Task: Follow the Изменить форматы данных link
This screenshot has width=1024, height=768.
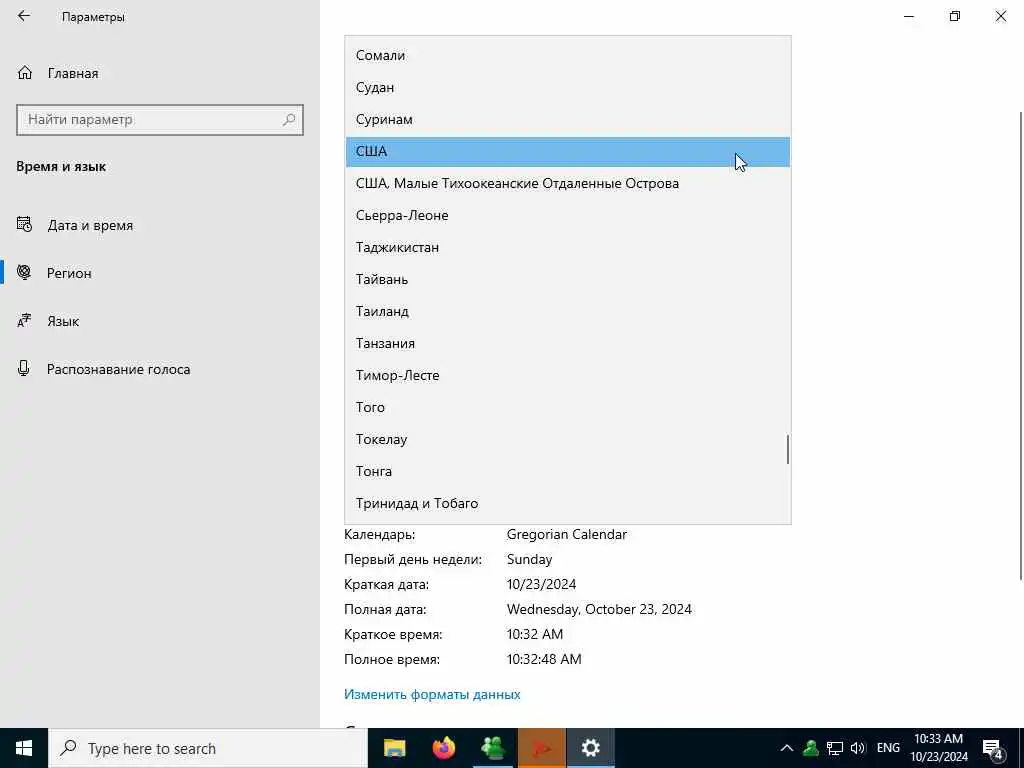Action: tap(432, 694)
